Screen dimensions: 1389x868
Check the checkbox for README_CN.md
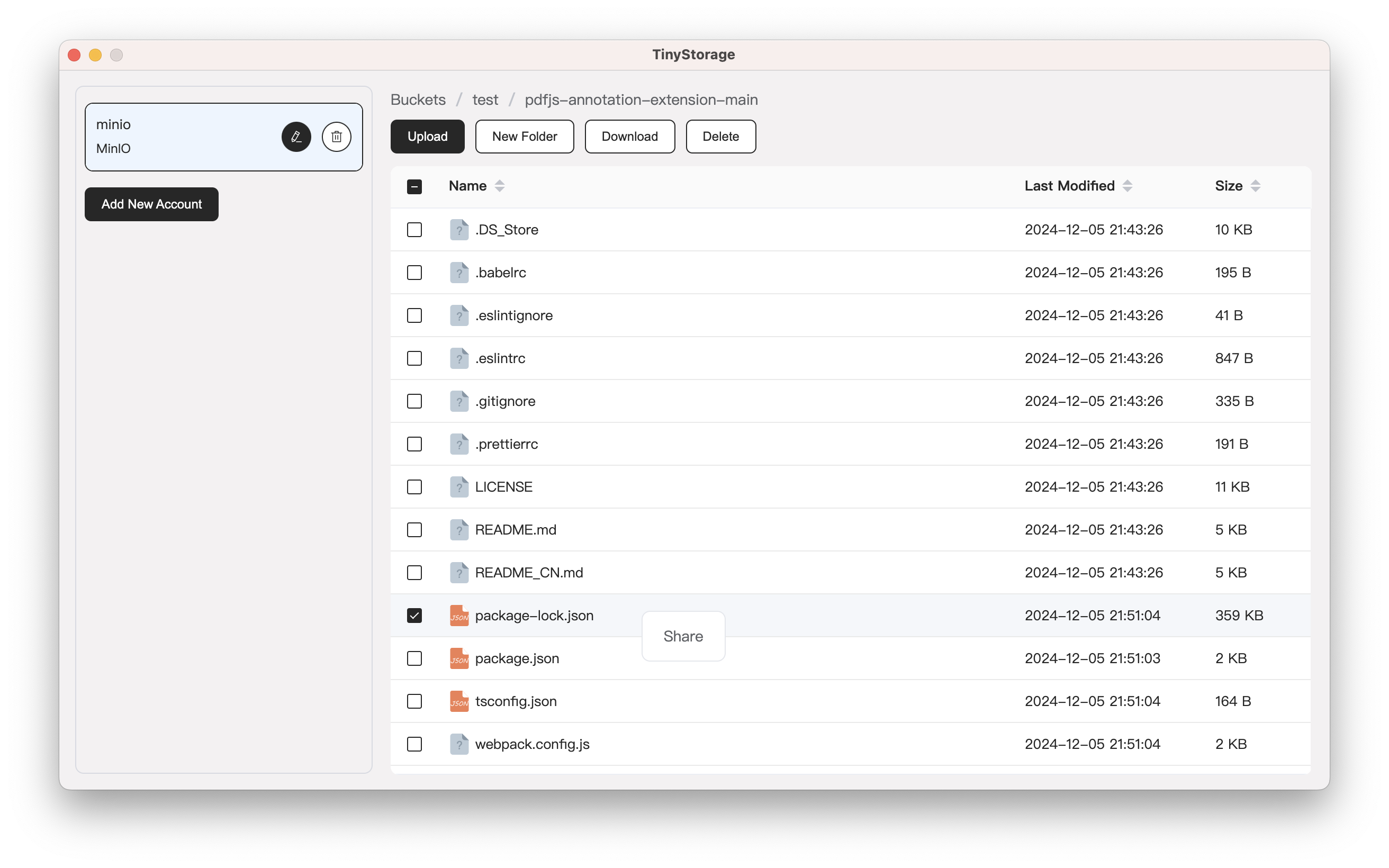414,572
